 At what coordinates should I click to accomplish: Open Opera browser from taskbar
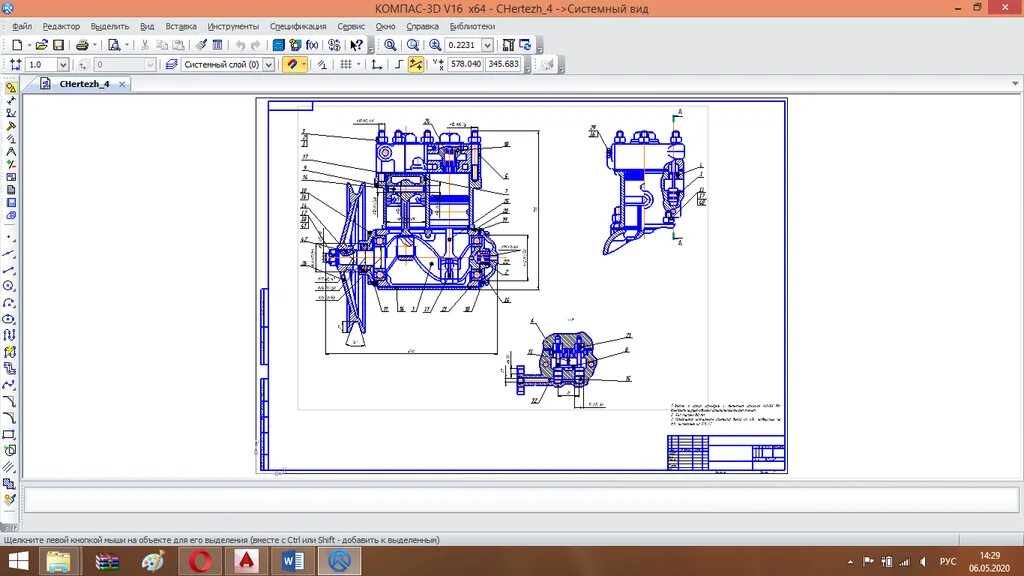200,561
